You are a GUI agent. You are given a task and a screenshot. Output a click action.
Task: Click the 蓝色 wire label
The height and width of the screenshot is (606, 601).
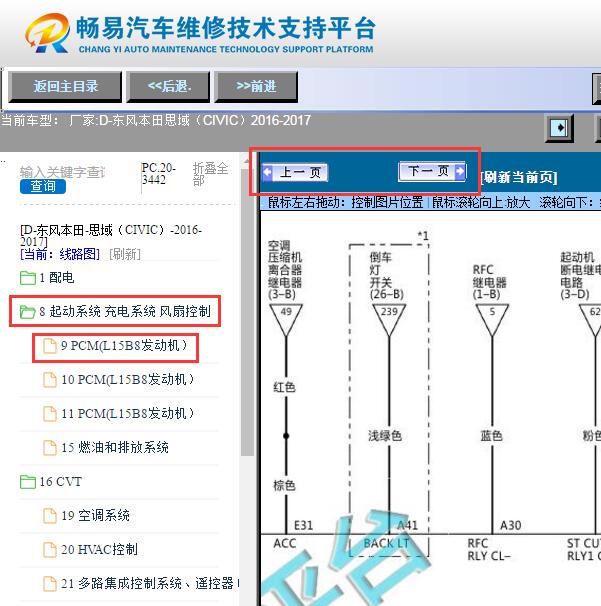point(491,436)
